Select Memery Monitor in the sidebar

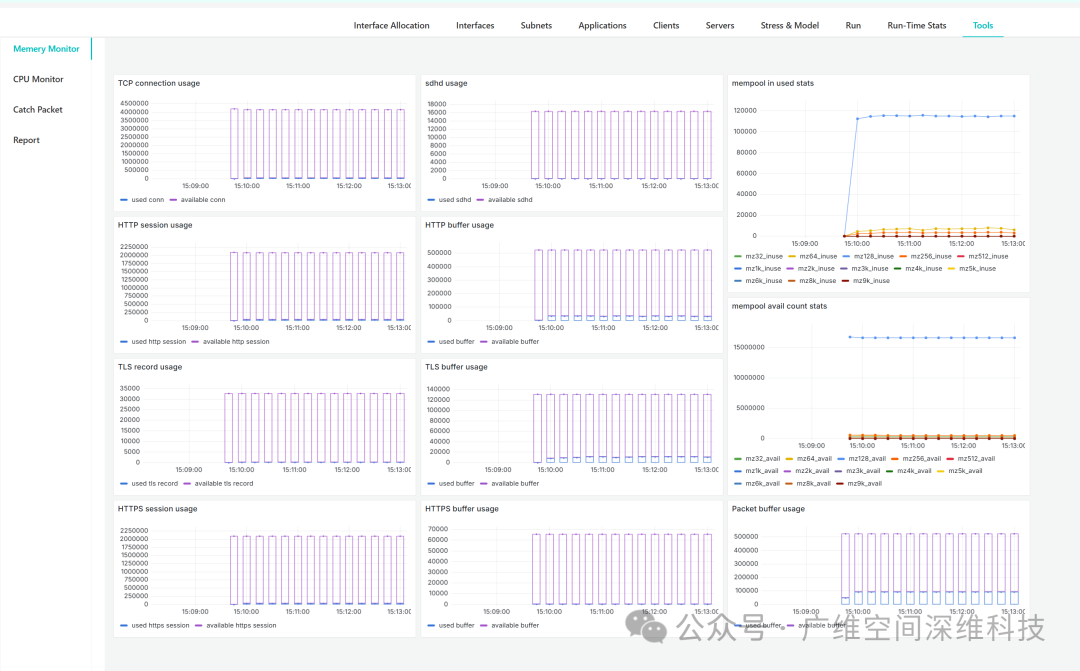[46, 49]
